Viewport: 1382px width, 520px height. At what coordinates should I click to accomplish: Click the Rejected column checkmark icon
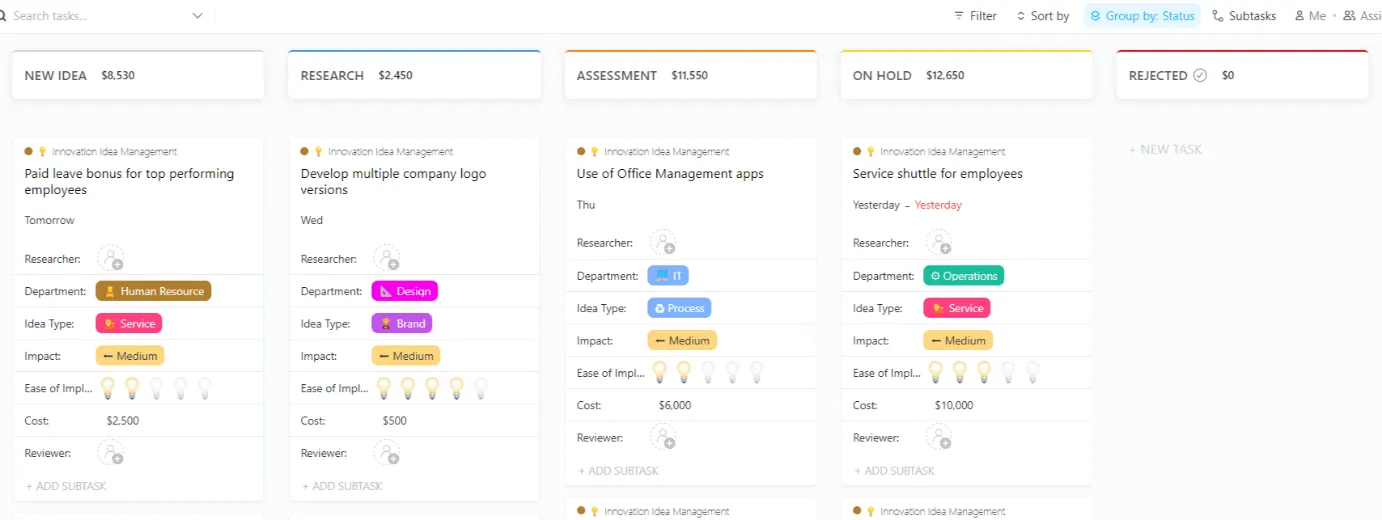pos(1200,75)
